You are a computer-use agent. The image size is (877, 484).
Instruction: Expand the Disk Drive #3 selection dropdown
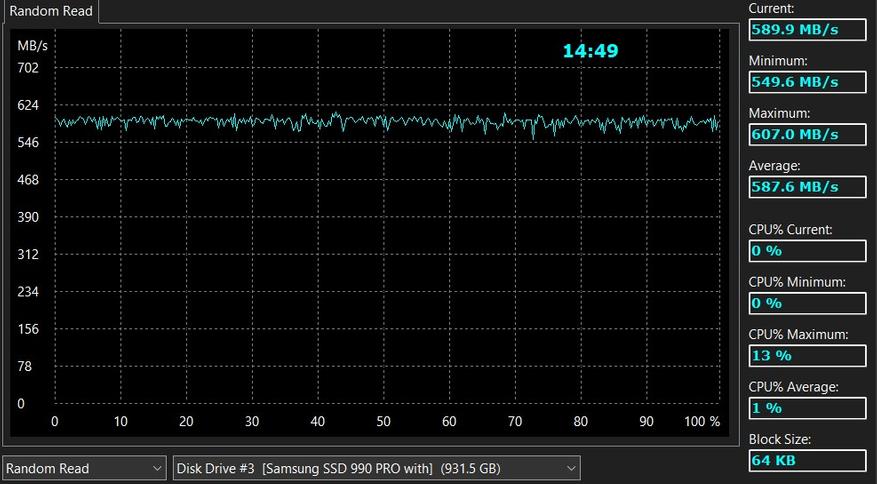coord(376,468)
